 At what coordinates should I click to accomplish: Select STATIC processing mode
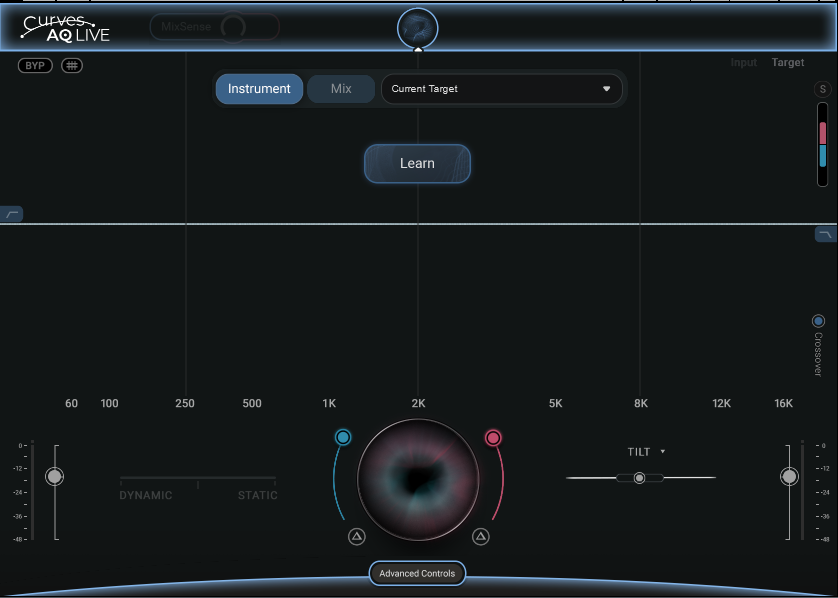257,495
